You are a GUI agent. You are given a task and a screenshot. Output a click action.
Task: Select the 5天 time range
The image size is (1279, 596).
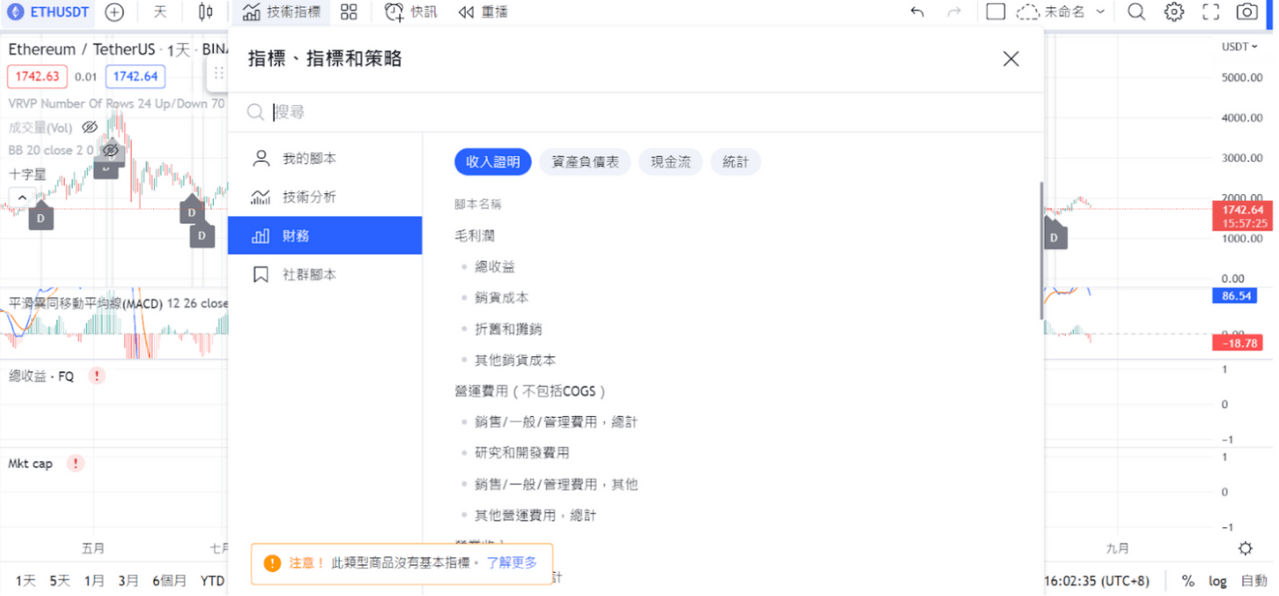[60, 580]
